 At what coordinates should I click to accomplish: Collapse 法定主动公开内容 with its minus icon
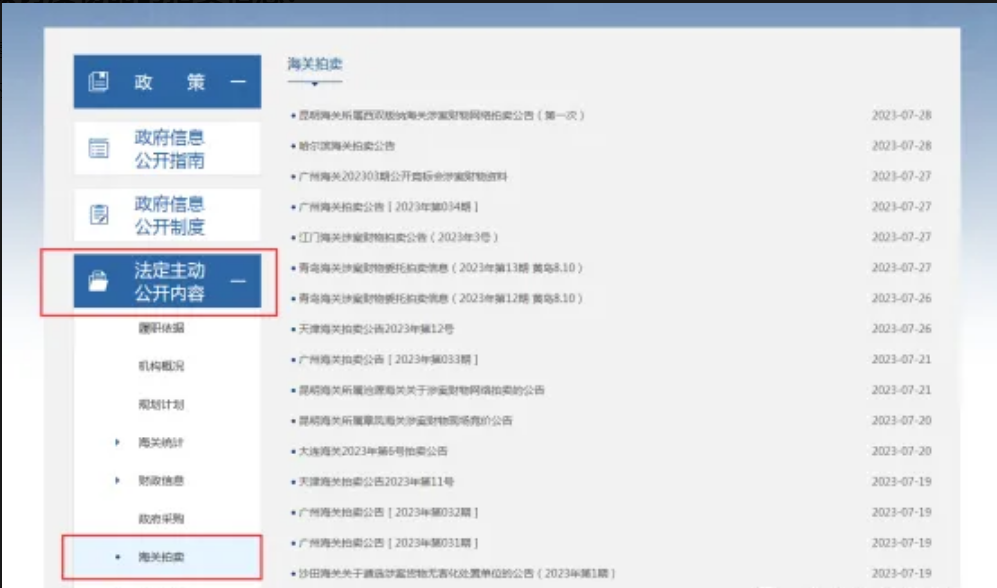tap(238, 281)
